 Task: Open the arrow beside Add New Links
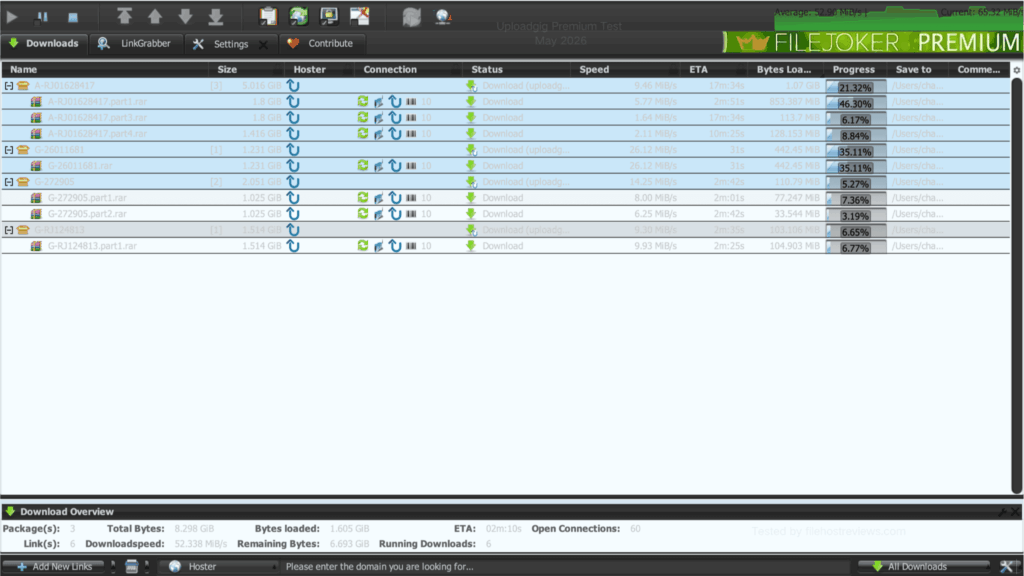[113, 566]
